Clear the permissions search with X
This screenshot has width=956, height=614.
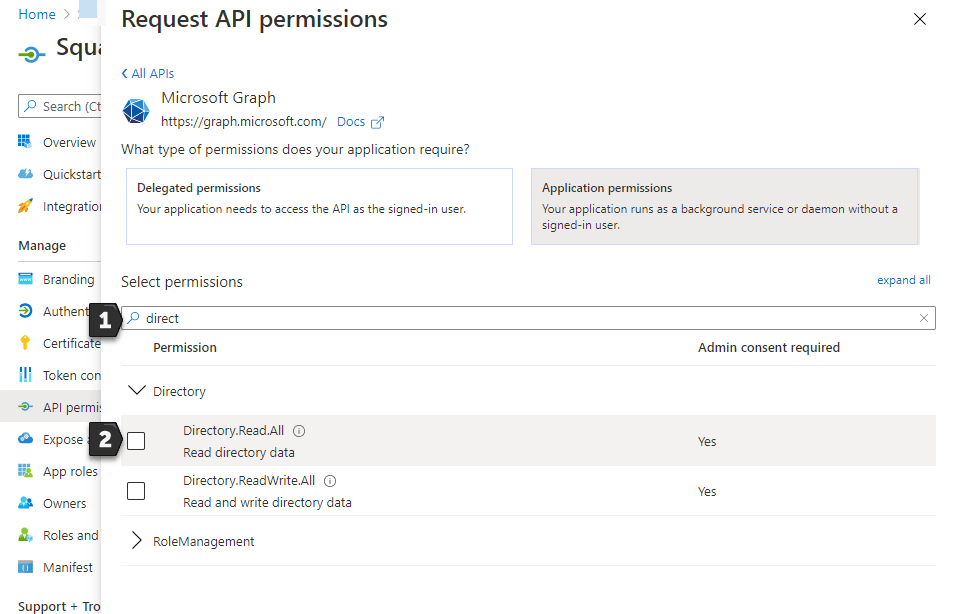point(924,318)
